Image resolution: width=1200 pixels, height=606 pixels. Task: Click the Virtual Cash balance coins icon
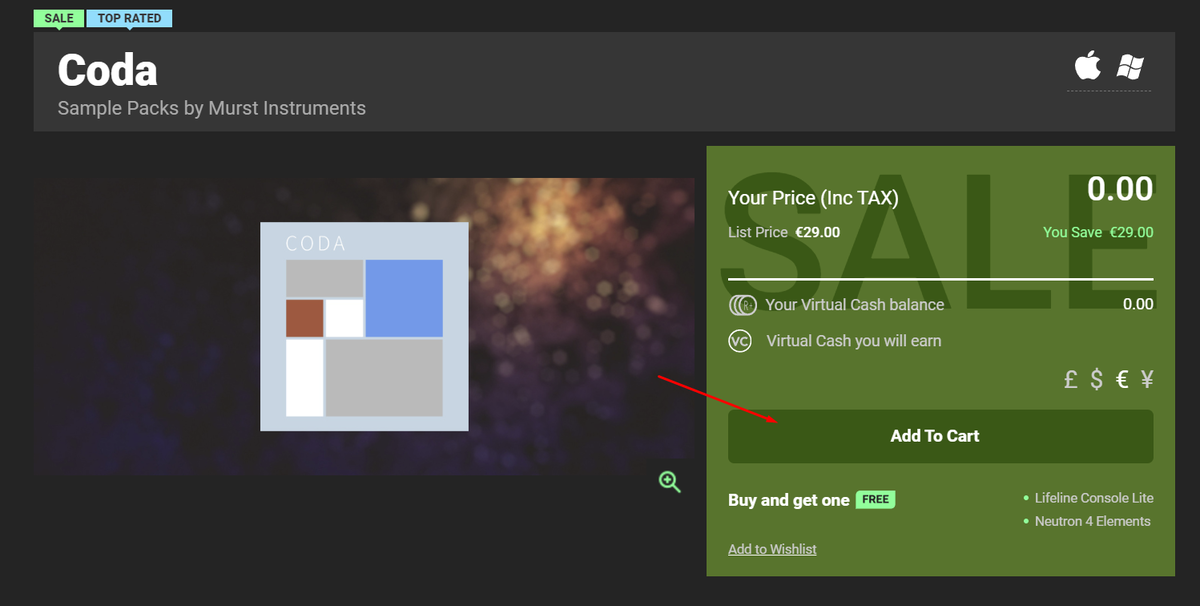pos(742,304)
